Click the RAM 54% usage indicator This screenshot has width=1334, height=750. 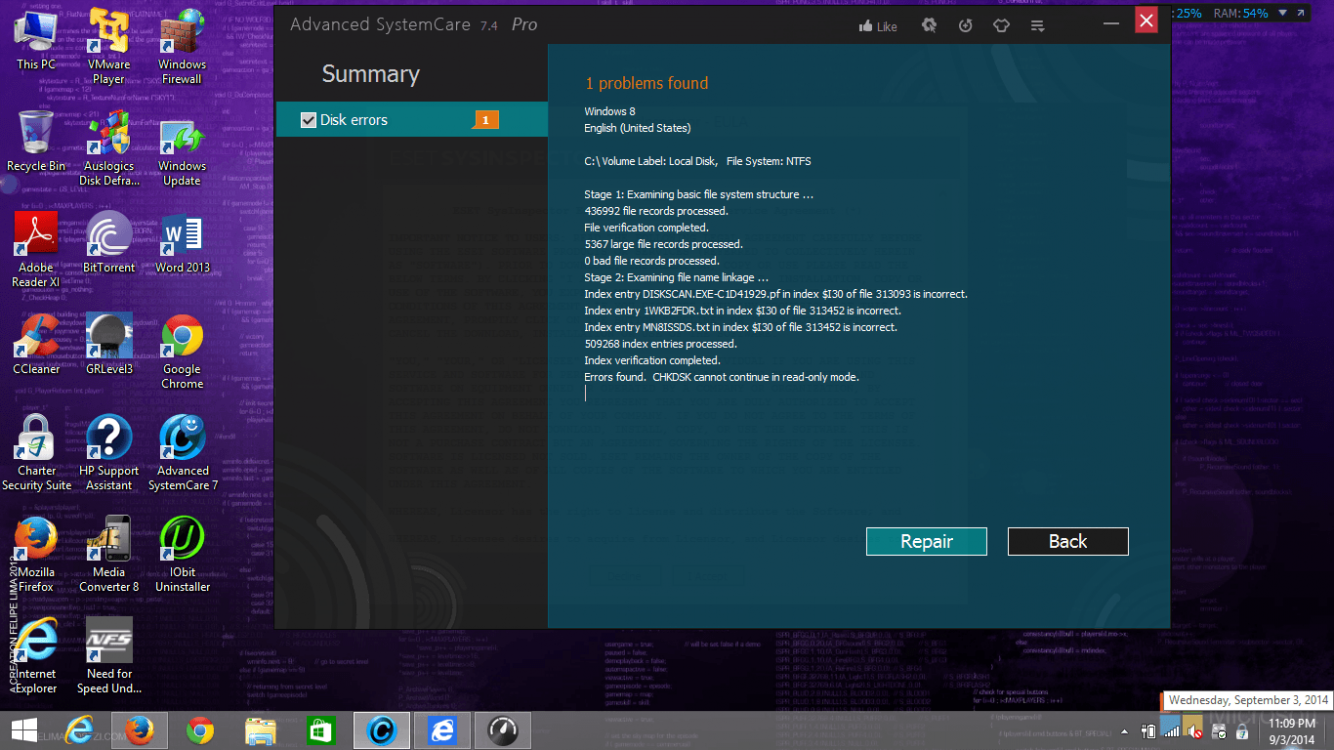click(x=1241, y=13)
